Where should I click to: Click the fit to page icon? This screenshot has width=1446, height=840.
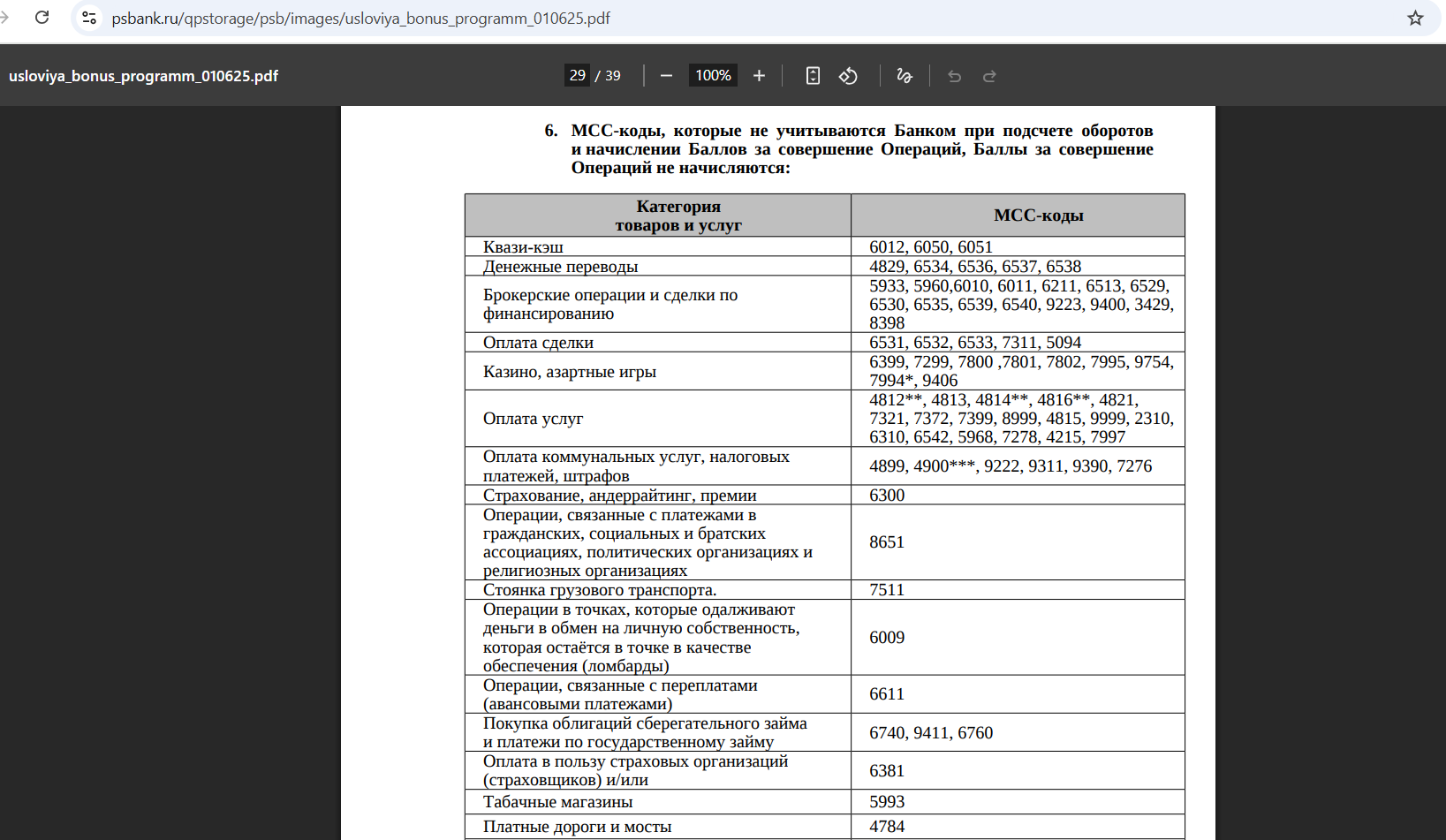click(x=813, y=76)
